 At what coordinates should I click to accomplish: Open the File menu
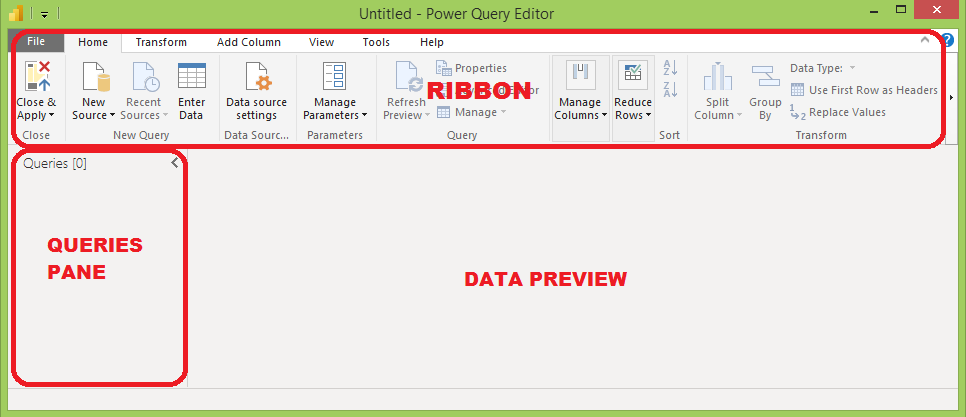click(x=36, y=42)
